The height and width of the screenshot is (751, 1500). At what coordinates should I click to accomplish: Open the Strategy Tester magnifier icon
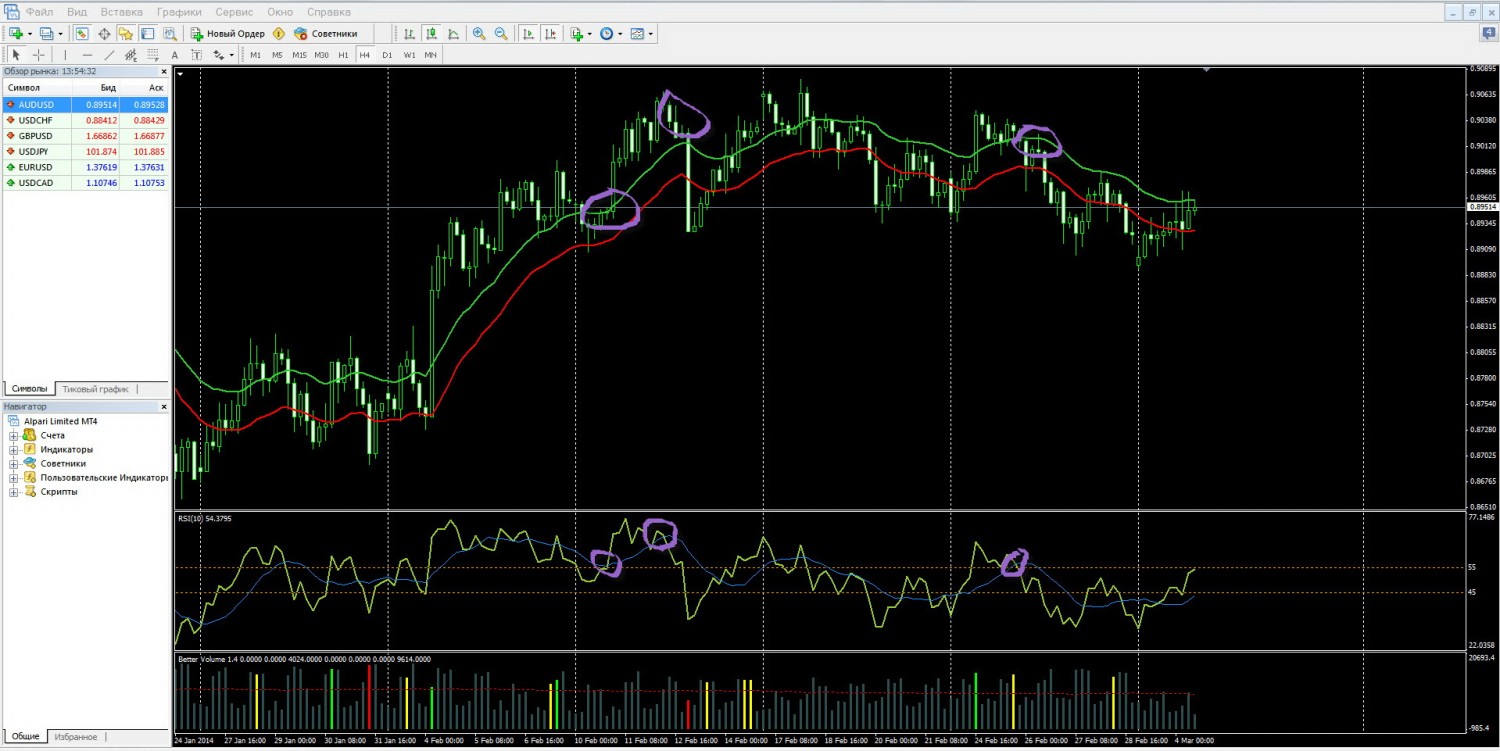coord(170,33)
